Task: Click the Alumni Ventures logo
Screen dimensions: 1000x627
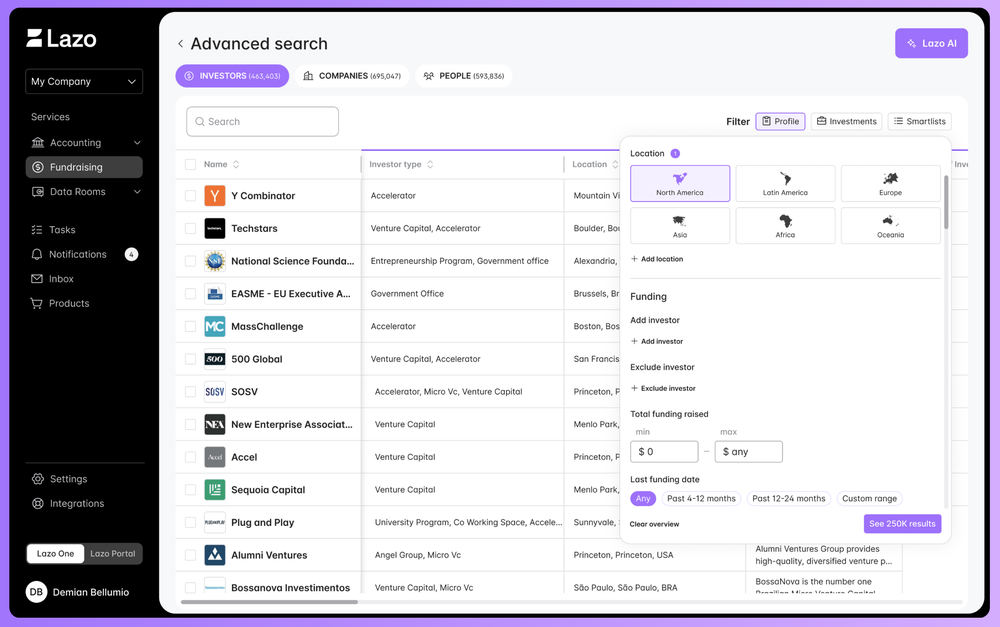Action: (x=215, y=555)
